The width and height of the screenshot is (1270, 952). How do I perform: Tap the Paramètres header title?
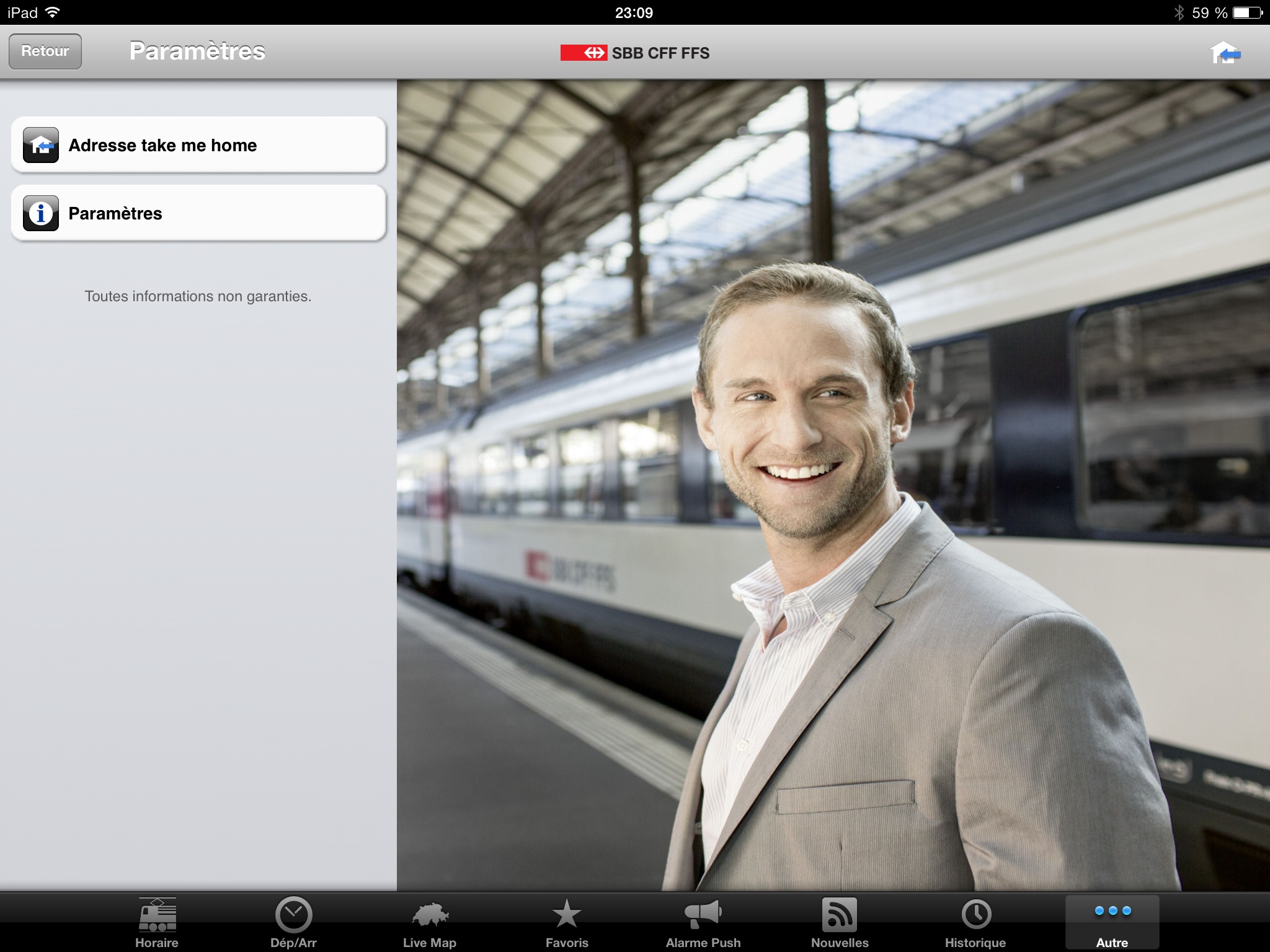[x=197, y=51]
